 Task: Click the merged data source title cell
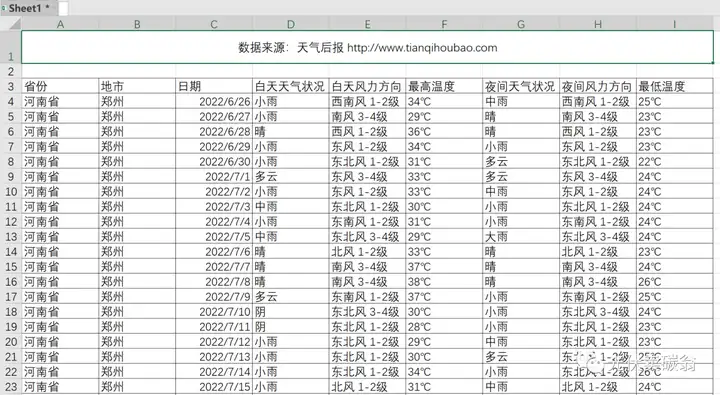(367, 47)
